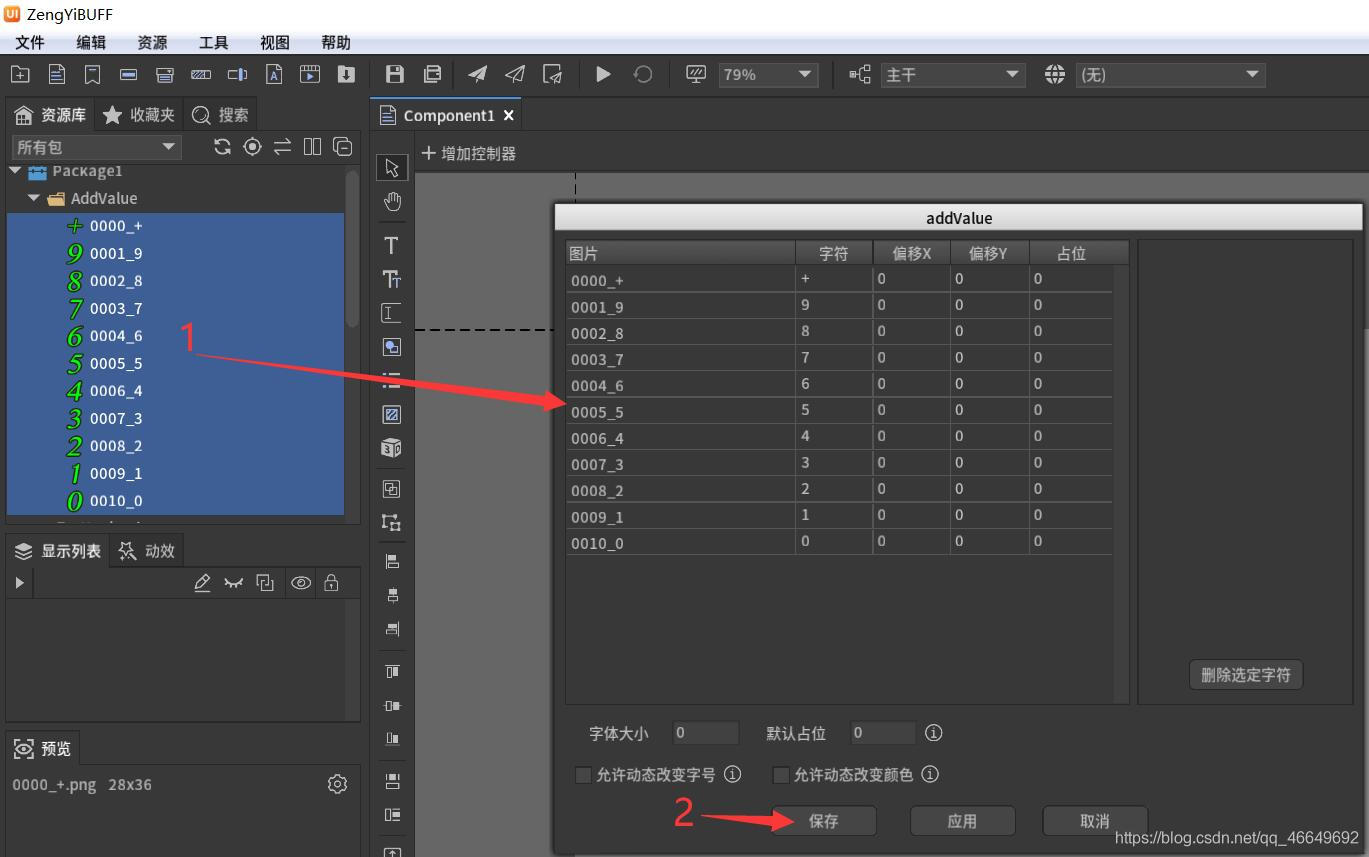1369x857 pixels.
Task: Click the info icon beside 默认占位
Action: click(933, 733)
